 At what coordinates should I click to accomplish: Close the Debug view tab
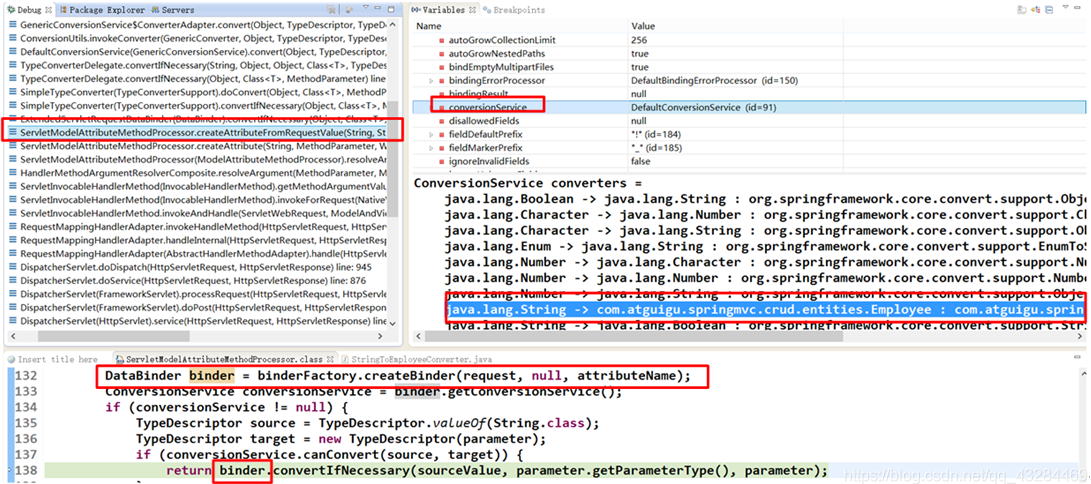click(48, 10)
